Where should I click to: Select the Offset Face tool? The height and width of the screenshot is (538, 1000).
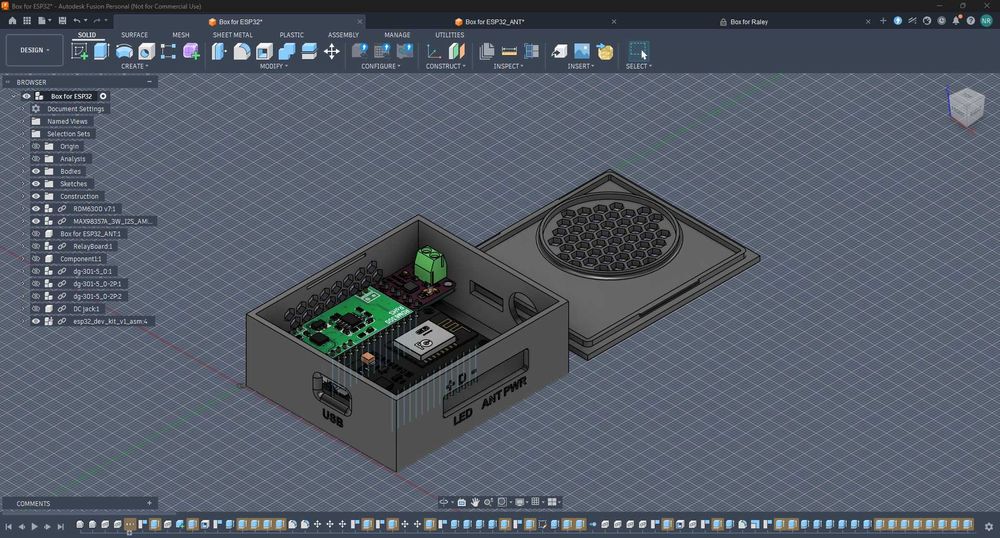click(x=309, y=51)
